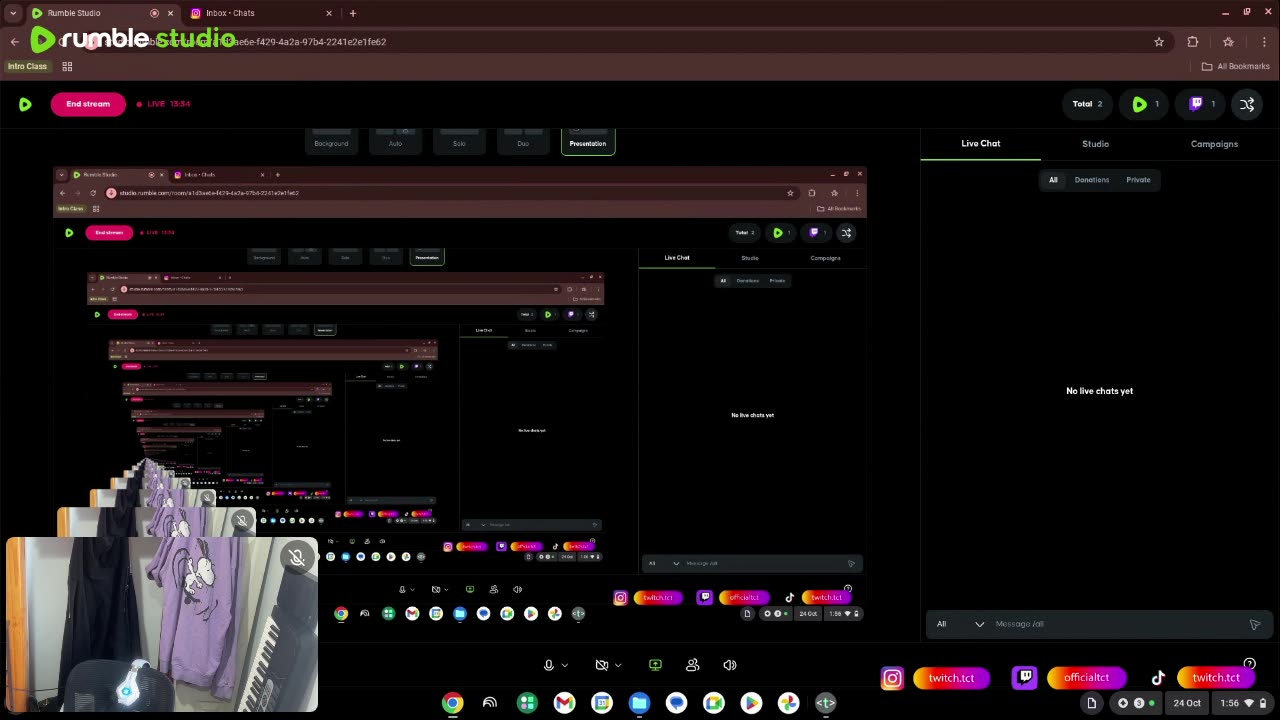Screen dimensions: 1280x720
Task: Click the muted mic icon on webcam preview
Action: (x=297, y=557)
